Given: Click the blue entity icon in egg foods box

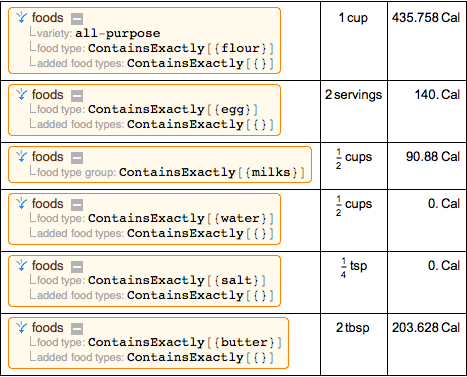Looking at the screenshot, I should tap(21, 95).
